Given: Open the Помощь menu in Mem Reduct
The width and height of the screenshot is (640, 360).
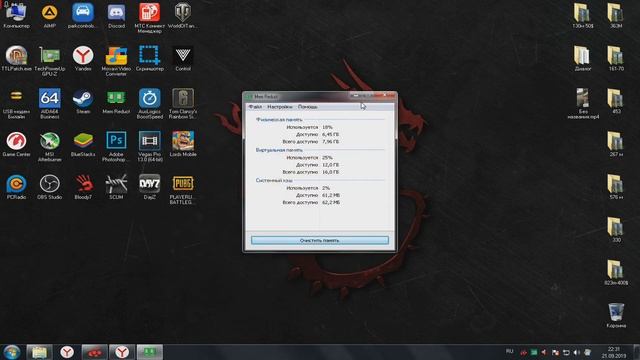Looking at the screenshot, I should coord(307,107).
